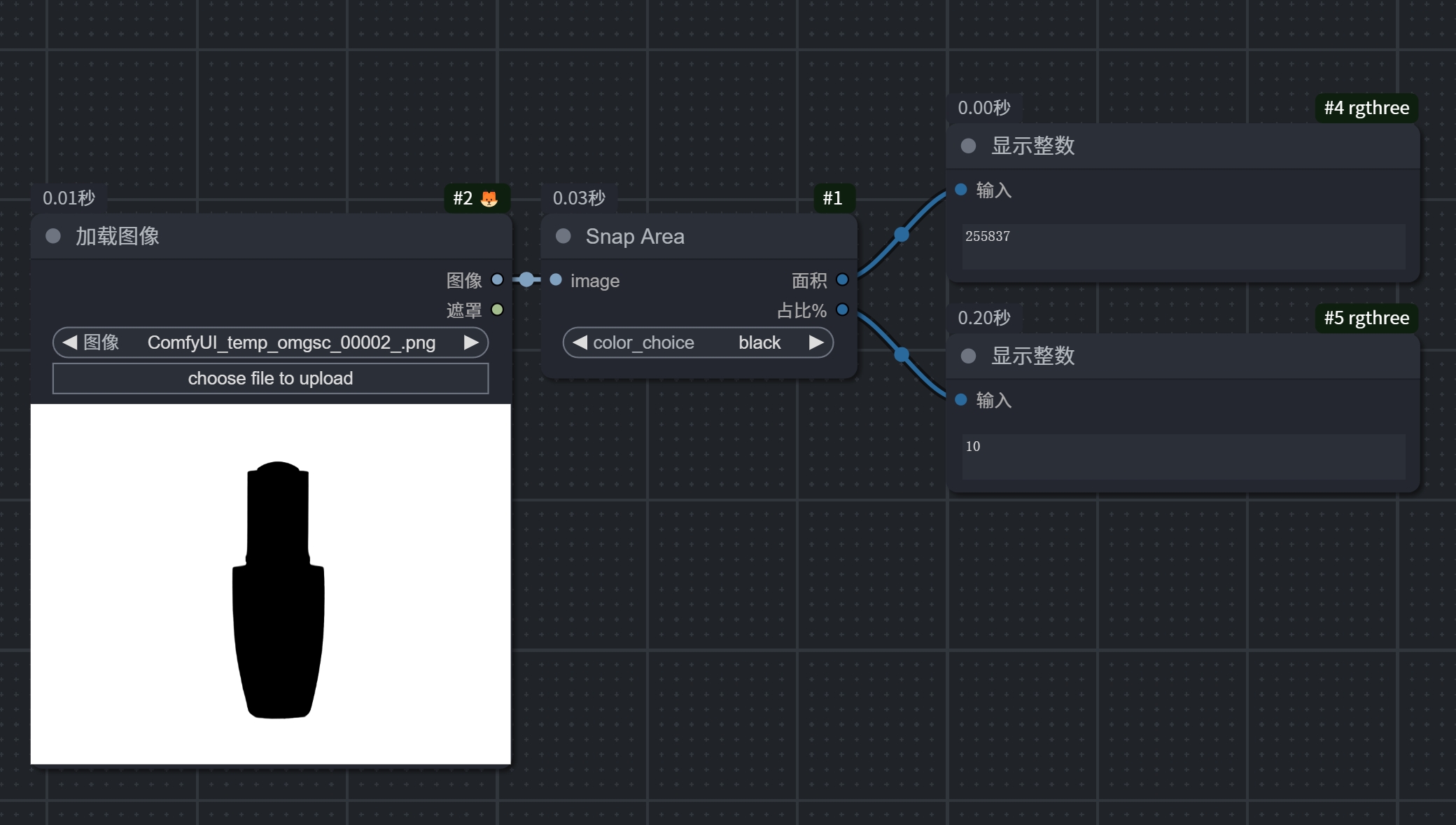Click the 255837 output text field
The height and width of the screenshot is (825, 1456).
(x=1184, y=247)
